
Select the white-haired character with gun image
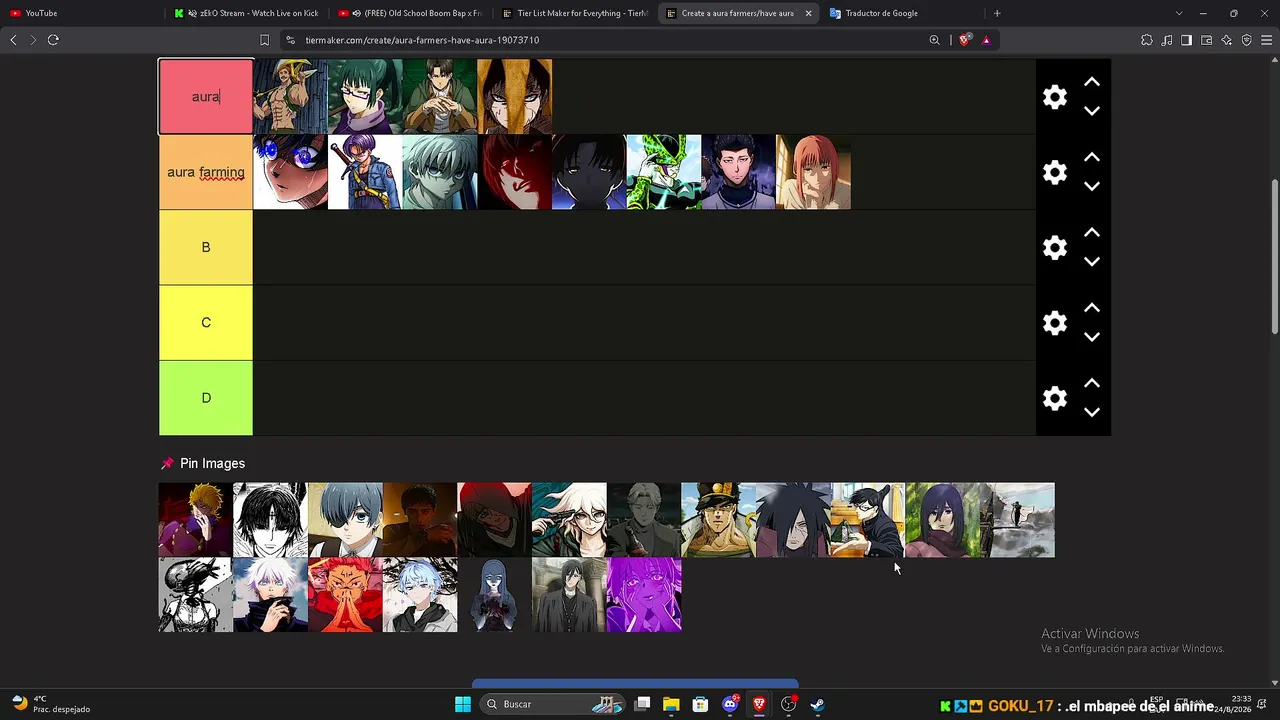click(x=569, y=520)
